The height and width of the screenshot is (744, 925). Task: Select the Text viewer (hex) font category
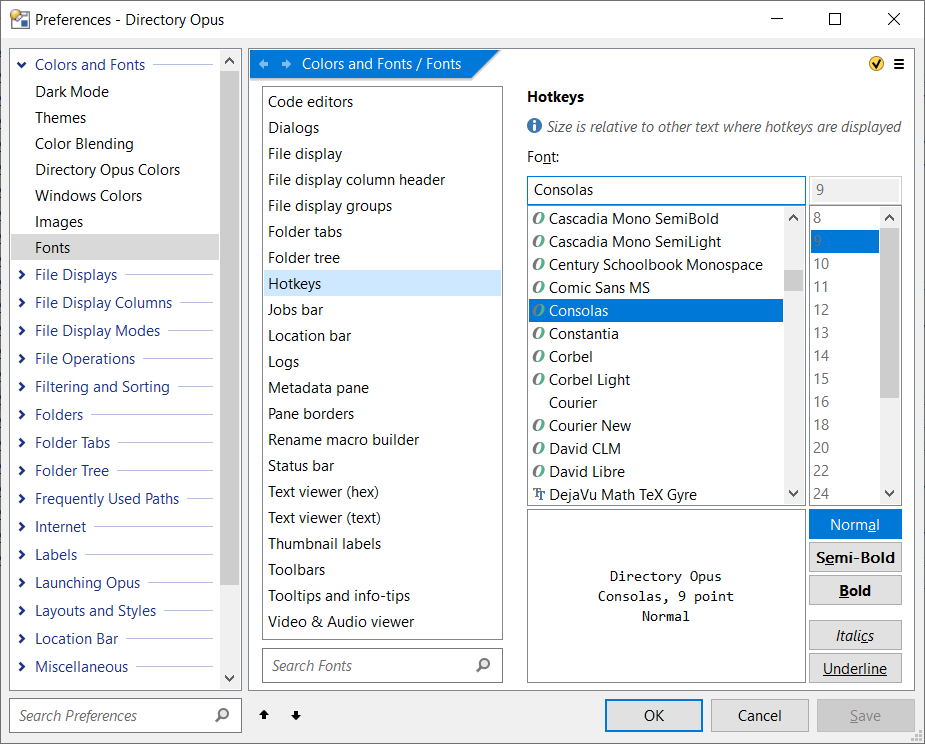[382, 492]
